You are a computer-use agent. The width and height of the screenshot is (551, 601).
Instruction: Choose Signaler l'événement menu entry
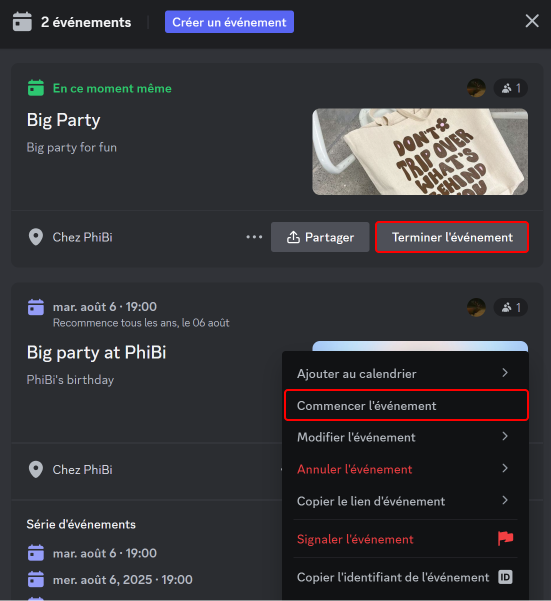(405, 539)
